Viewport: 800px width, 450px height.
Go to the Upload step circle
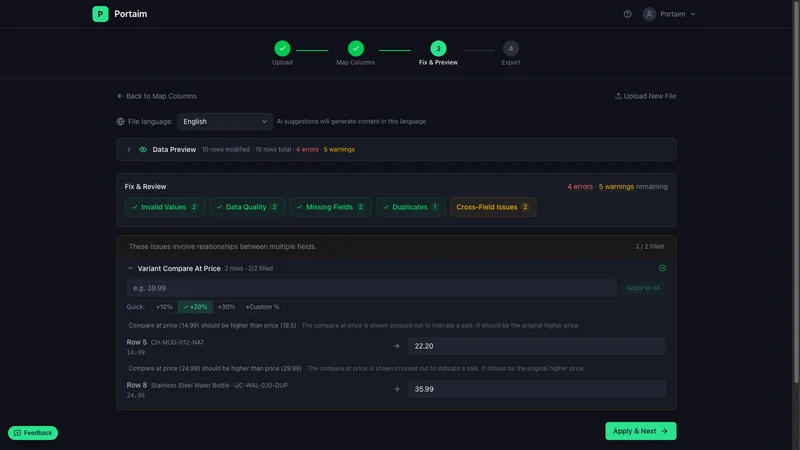point(282,48)
